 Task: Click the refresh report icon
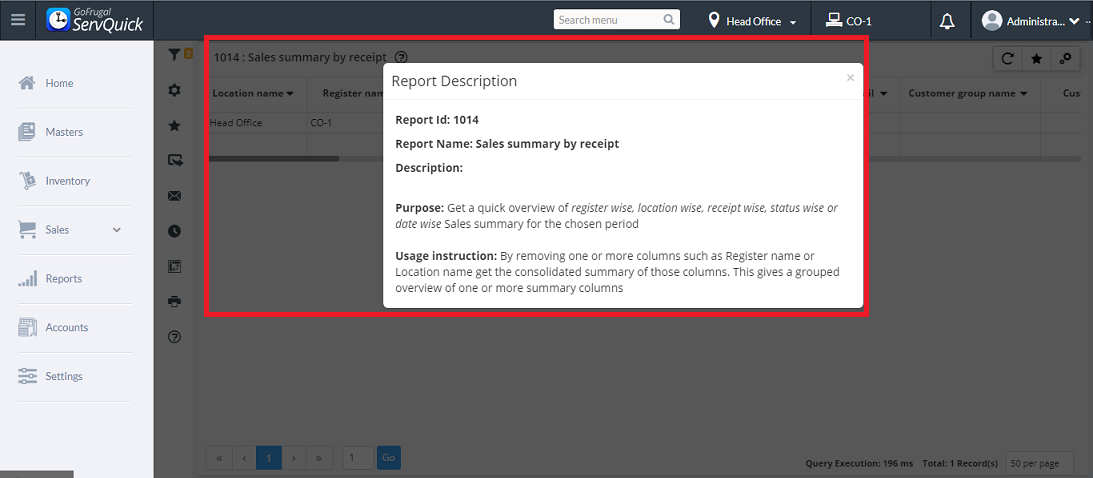tap(1008, 59)
